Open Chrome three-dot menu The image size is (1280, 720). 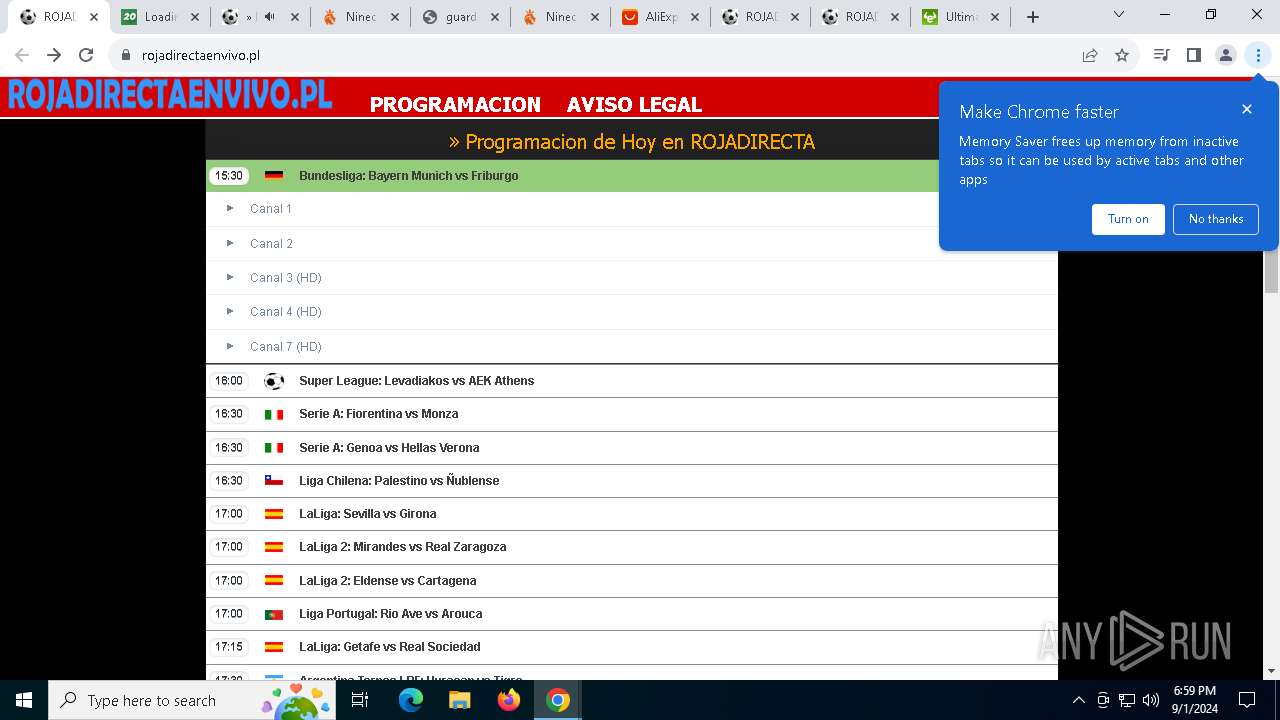(1258, 55)
